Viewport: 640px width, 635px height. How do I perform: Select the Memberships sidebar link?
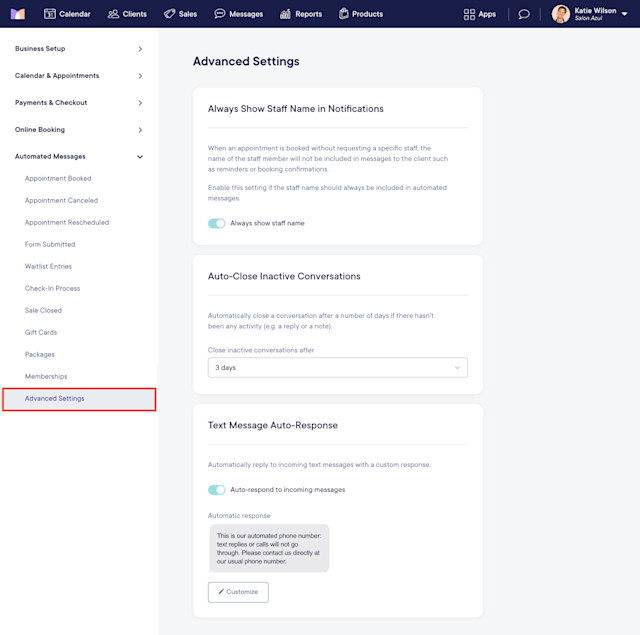point(46,376)
